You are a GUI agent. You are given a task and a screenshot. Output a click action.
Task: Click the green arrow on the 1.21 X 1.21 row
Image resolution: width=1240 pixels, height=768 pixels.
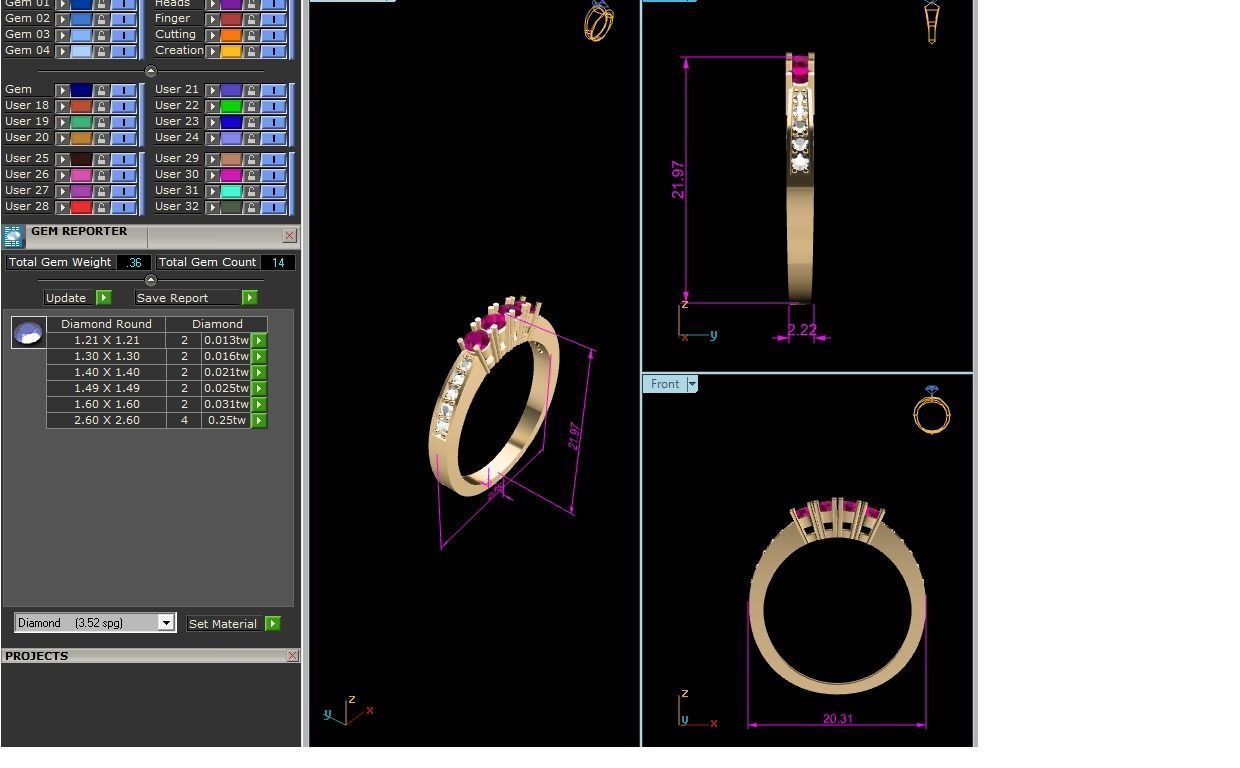259,340
